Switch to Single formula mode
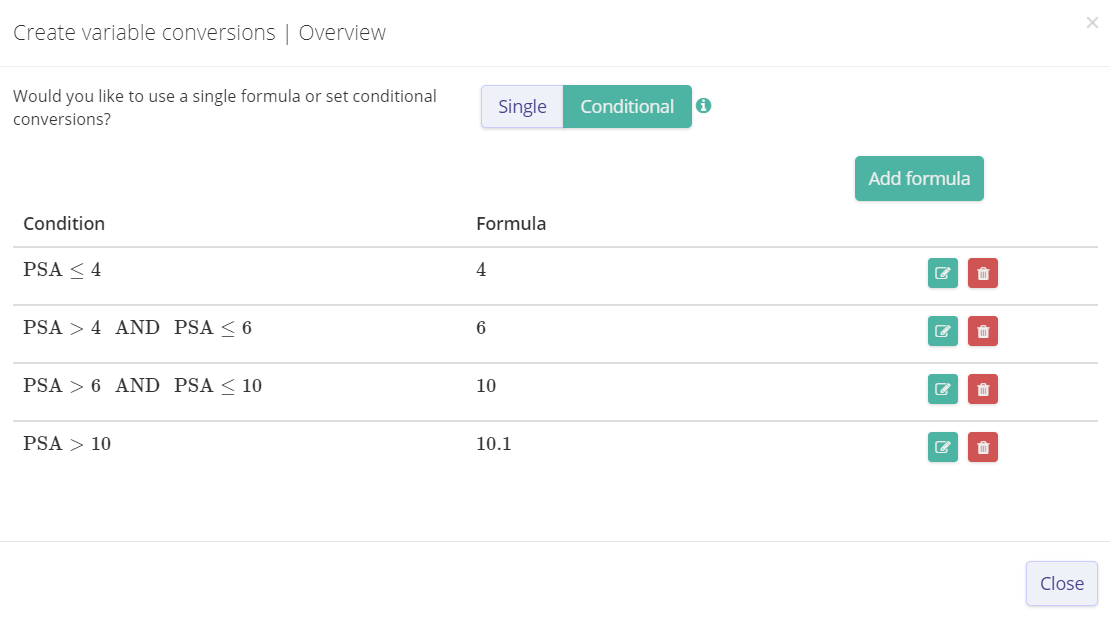 (x=522, y=107)
